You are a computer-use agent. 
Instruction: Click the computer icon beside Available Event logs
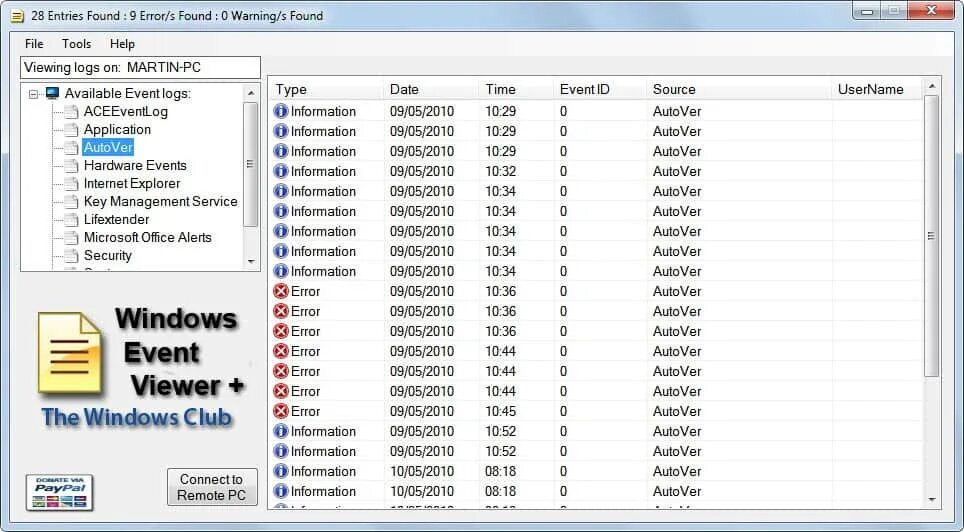[x=52, y=93]
